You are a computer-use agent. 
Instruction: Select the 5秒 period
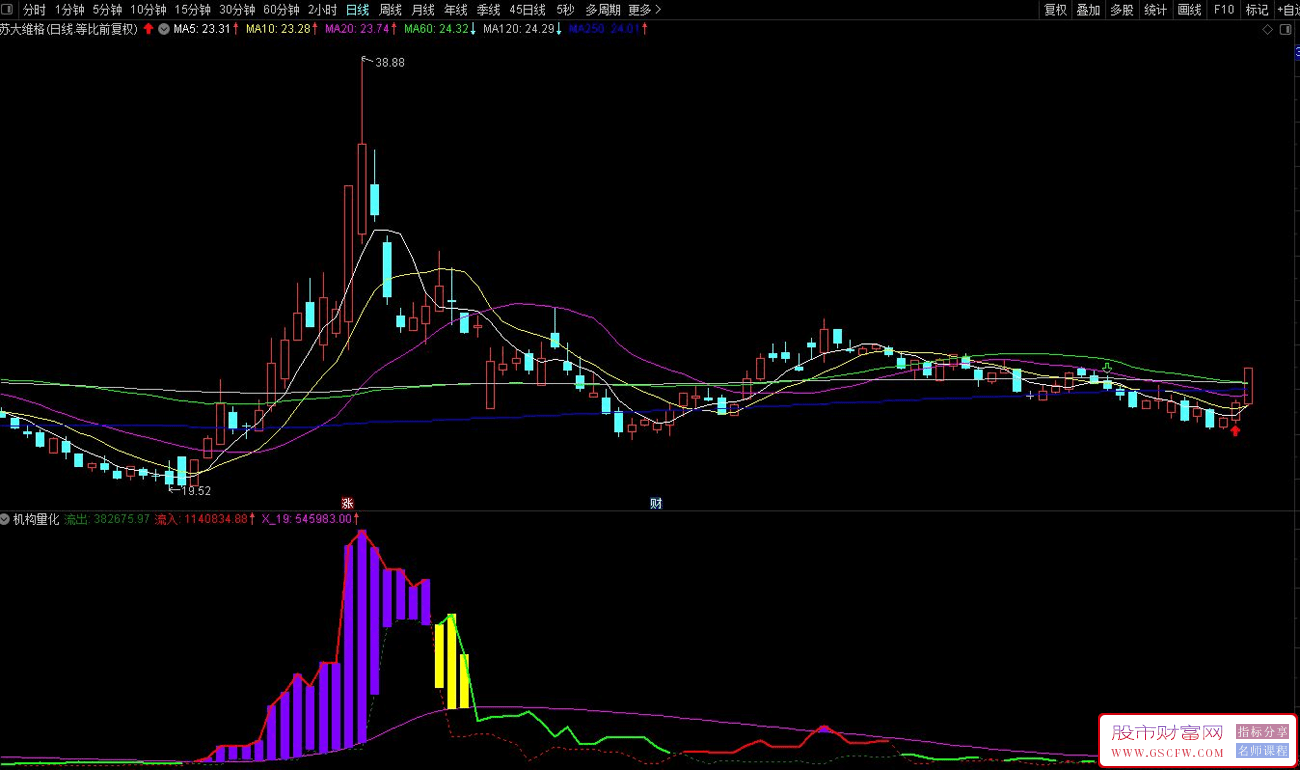pyautogui.click(x=565, y=10)
